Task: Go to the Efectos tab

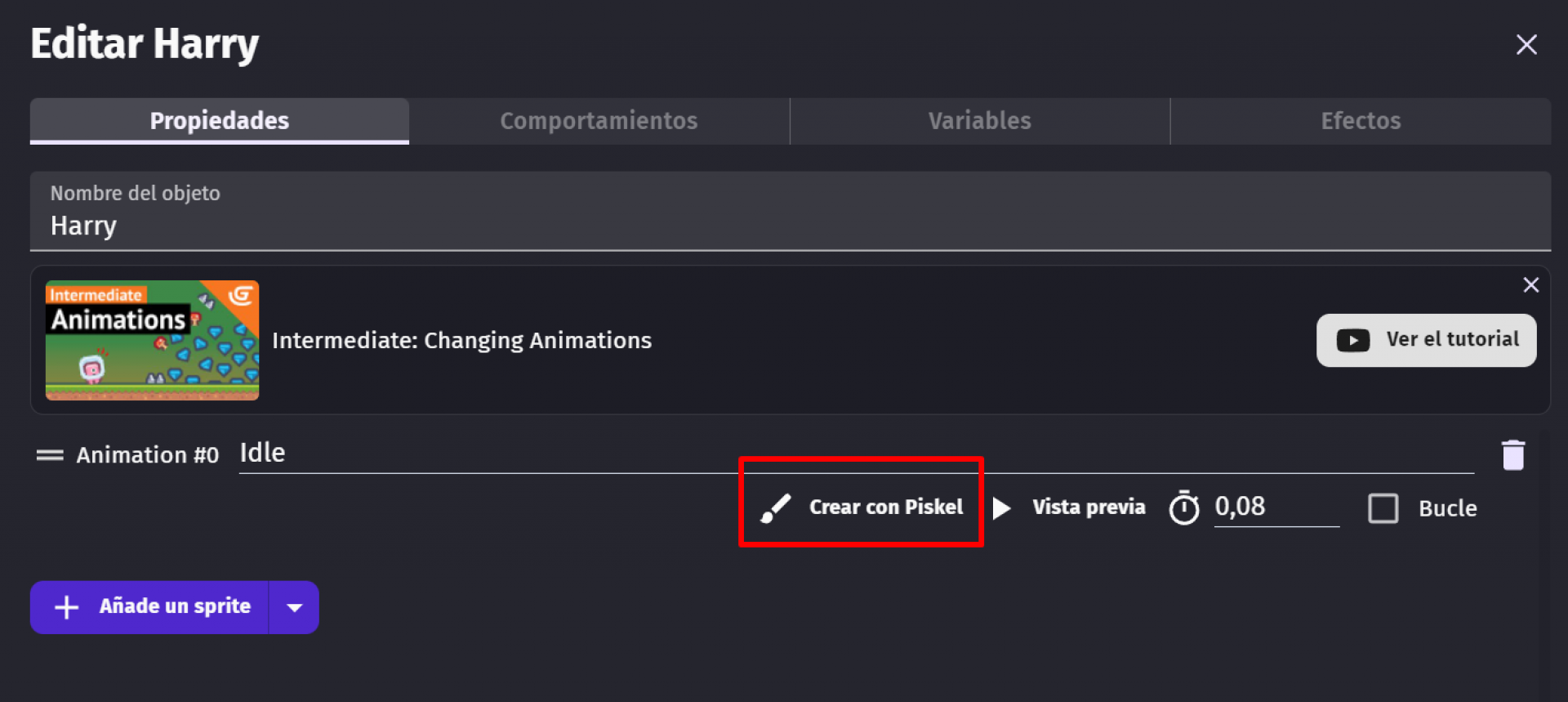Action: (1361, 121)
